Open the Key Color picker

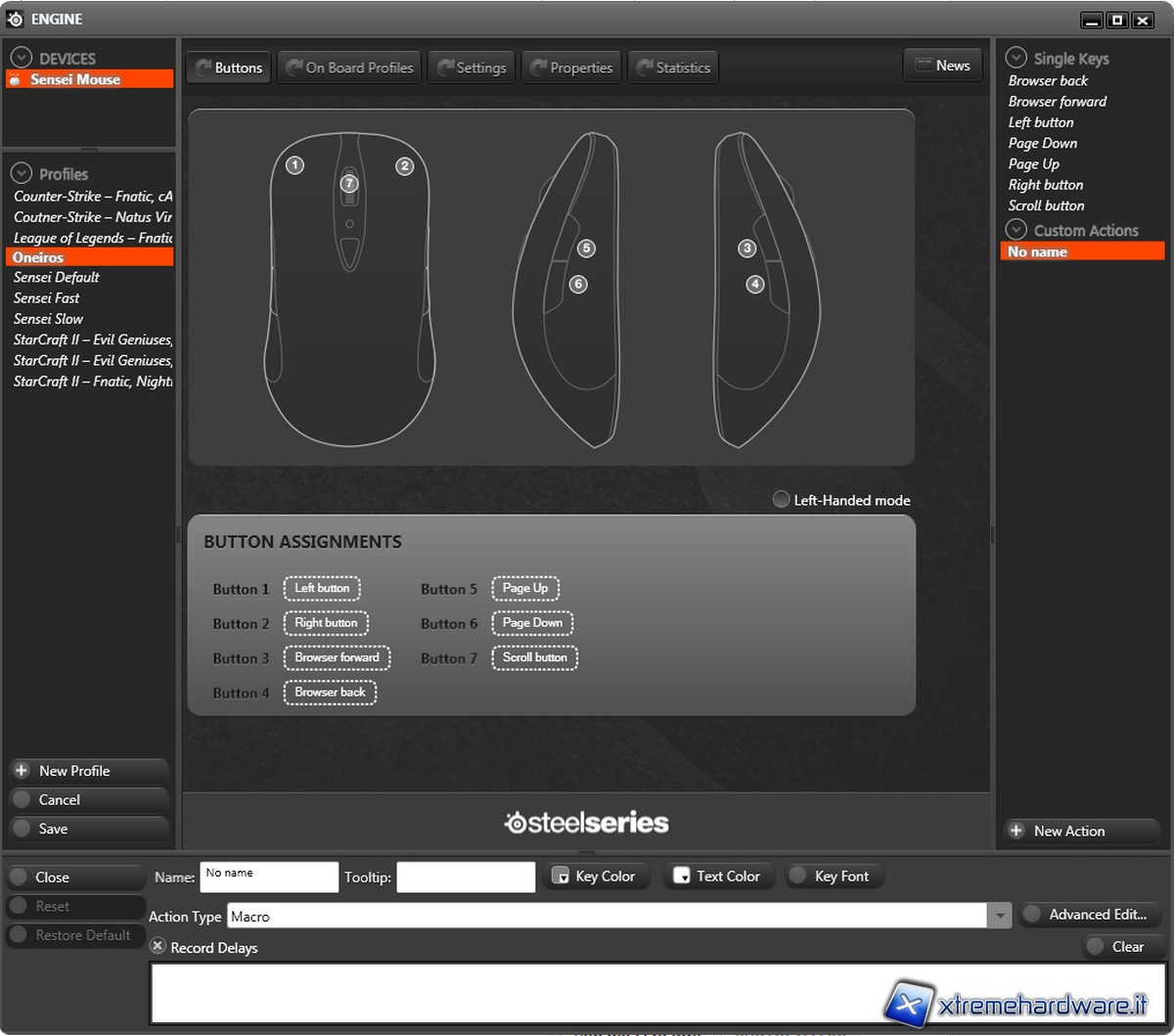tap(594, 877)
